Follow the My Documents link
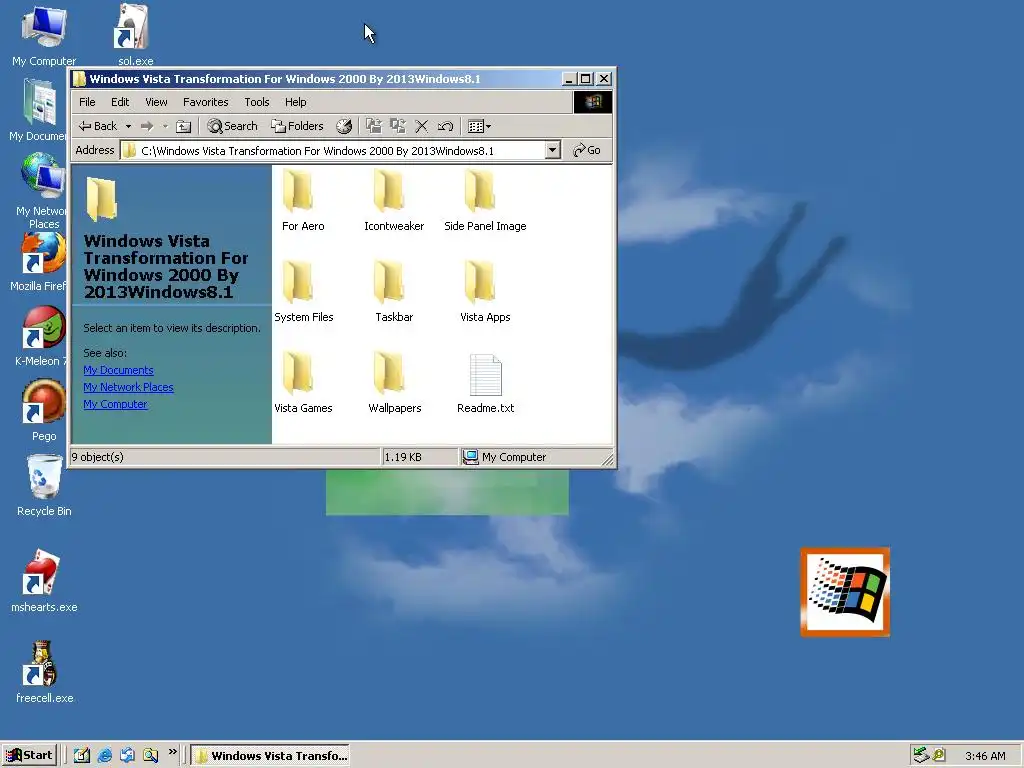The image size is (1024, 768). tap(118, 370)
